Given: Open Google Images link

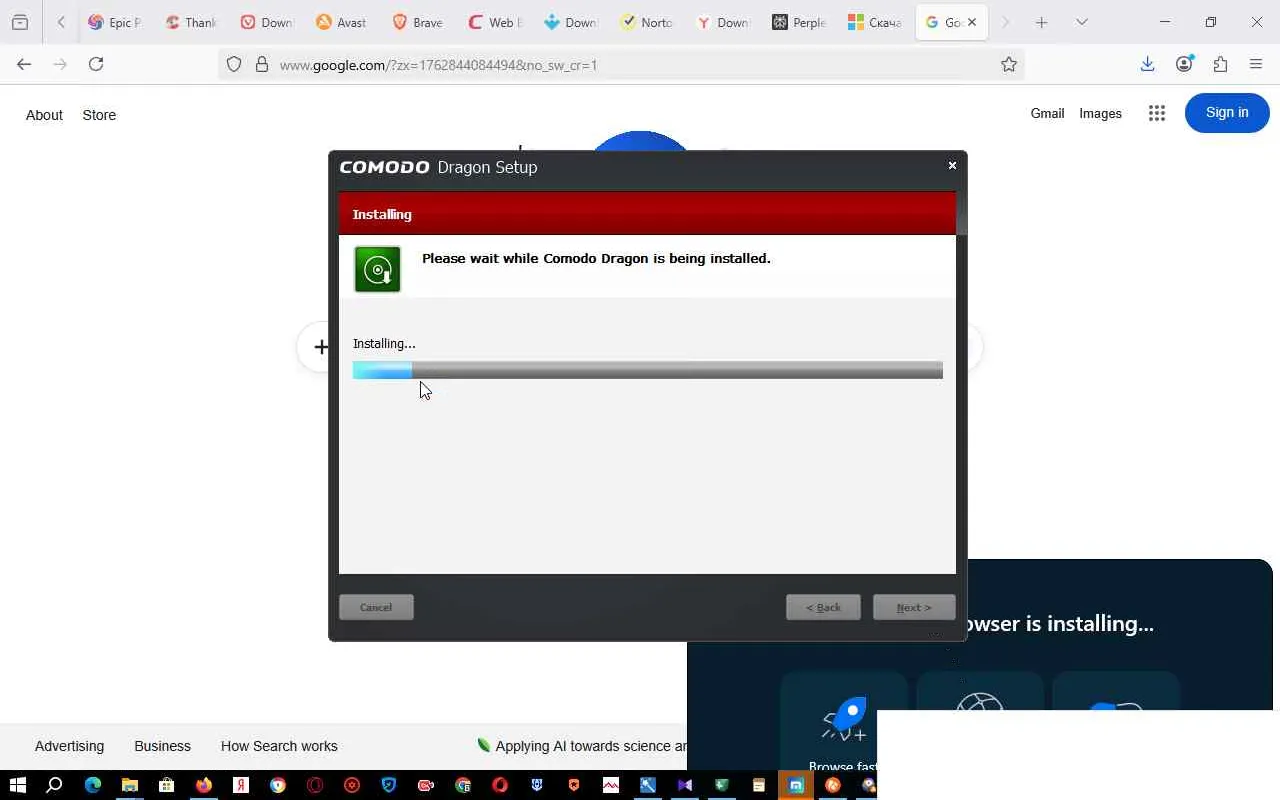Looking at the screenshot, I should click(1100, 113).
